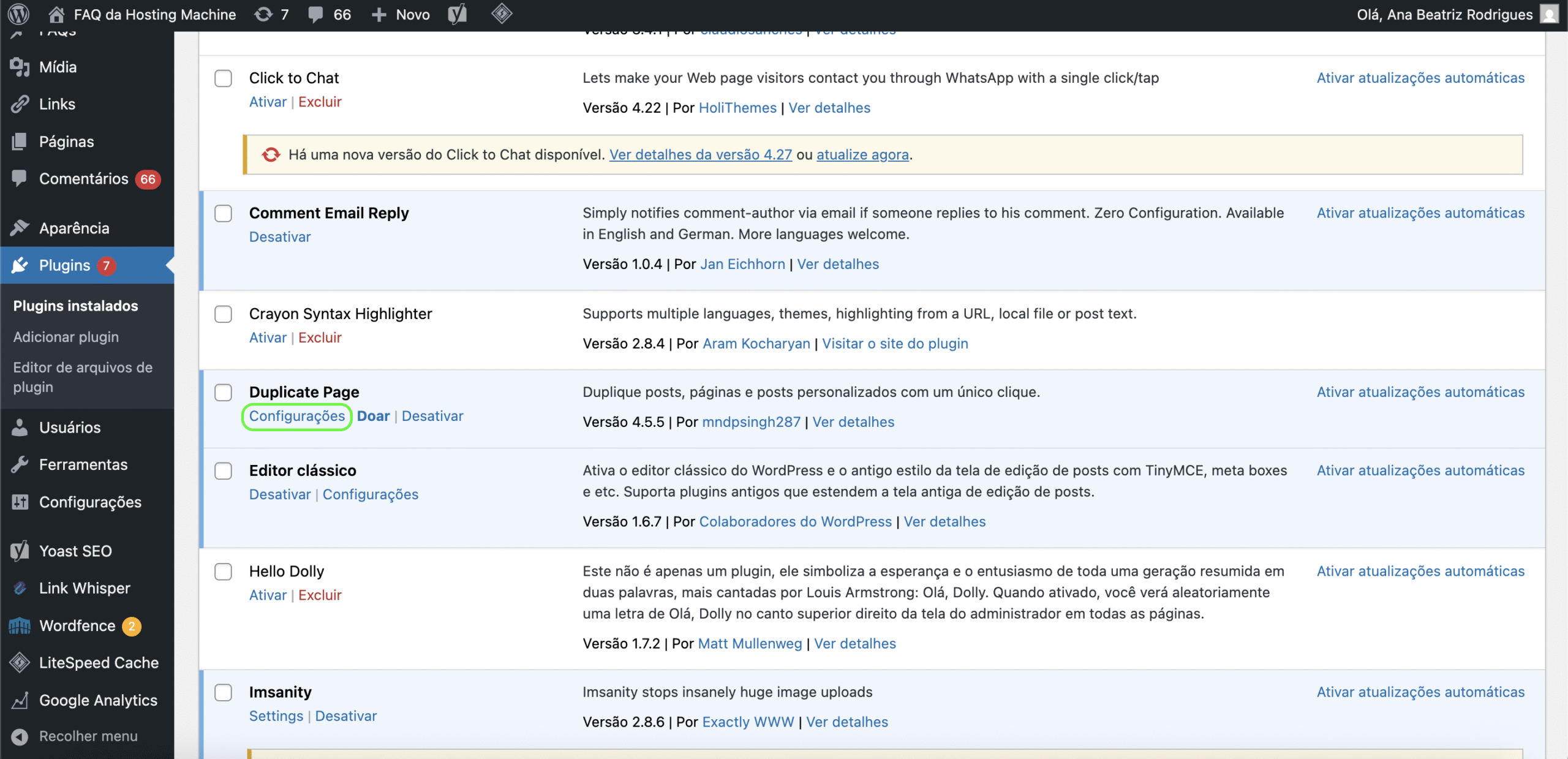View details for Imsanity plugin
This screenshot has height=759, width=1568.
coord(847,722)
